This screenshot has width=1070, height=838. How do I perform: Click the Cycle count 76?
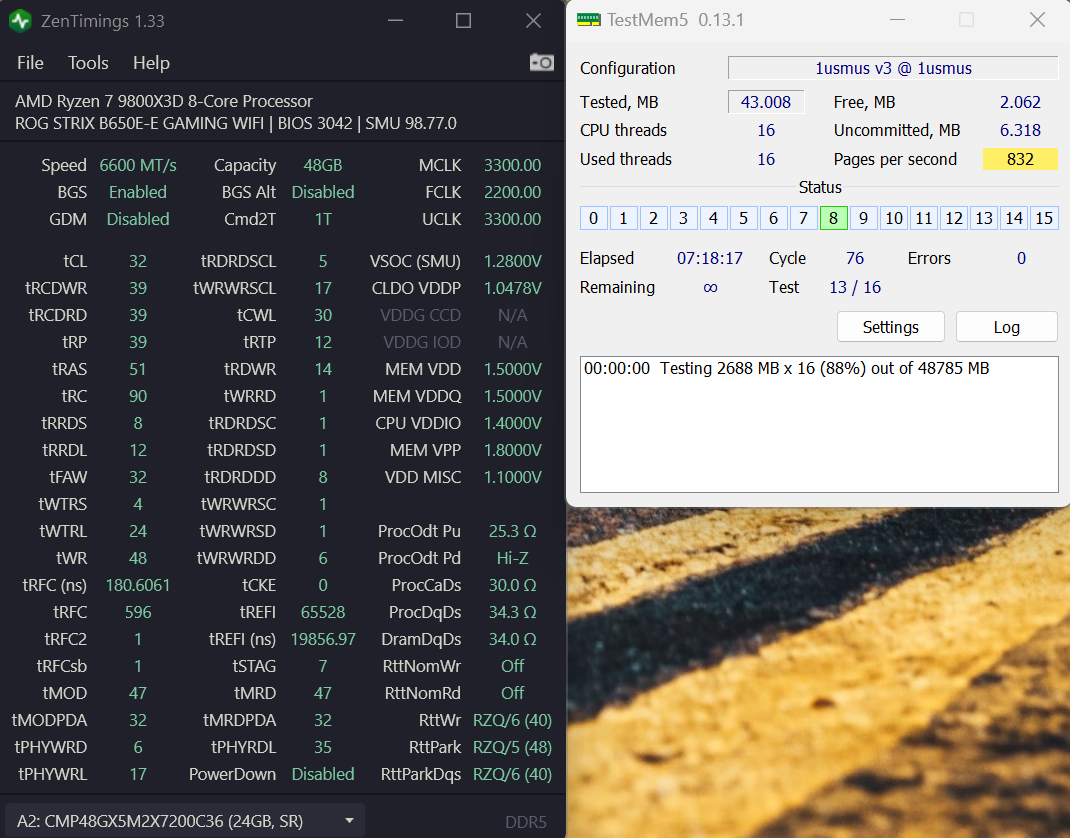click(855, 258)
